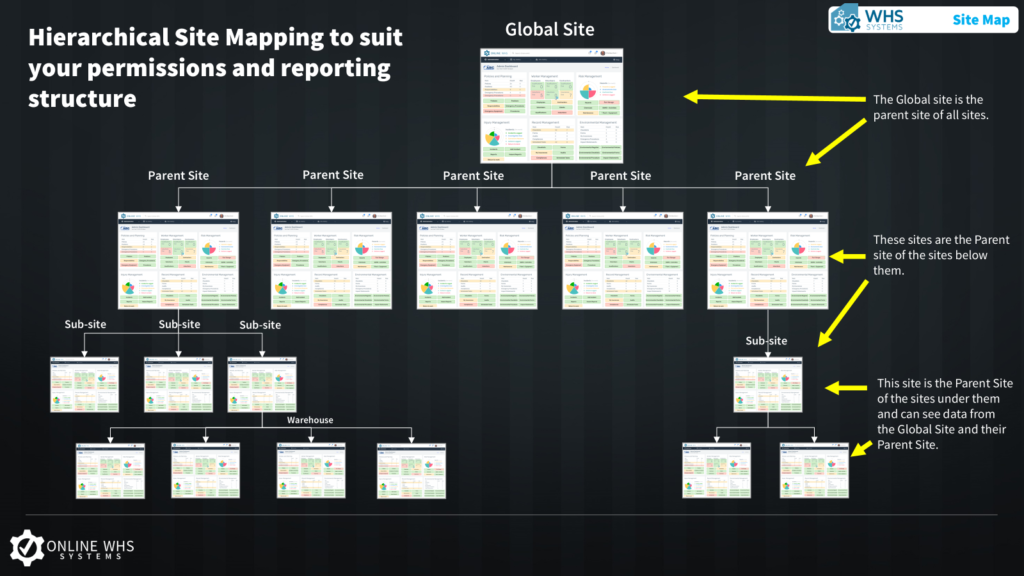Image resolution: width=1024 pixels, height=576 pixels.
Task: Open the middle Parent Site dashboard thumbnail
Action: (x=476, y=260)
